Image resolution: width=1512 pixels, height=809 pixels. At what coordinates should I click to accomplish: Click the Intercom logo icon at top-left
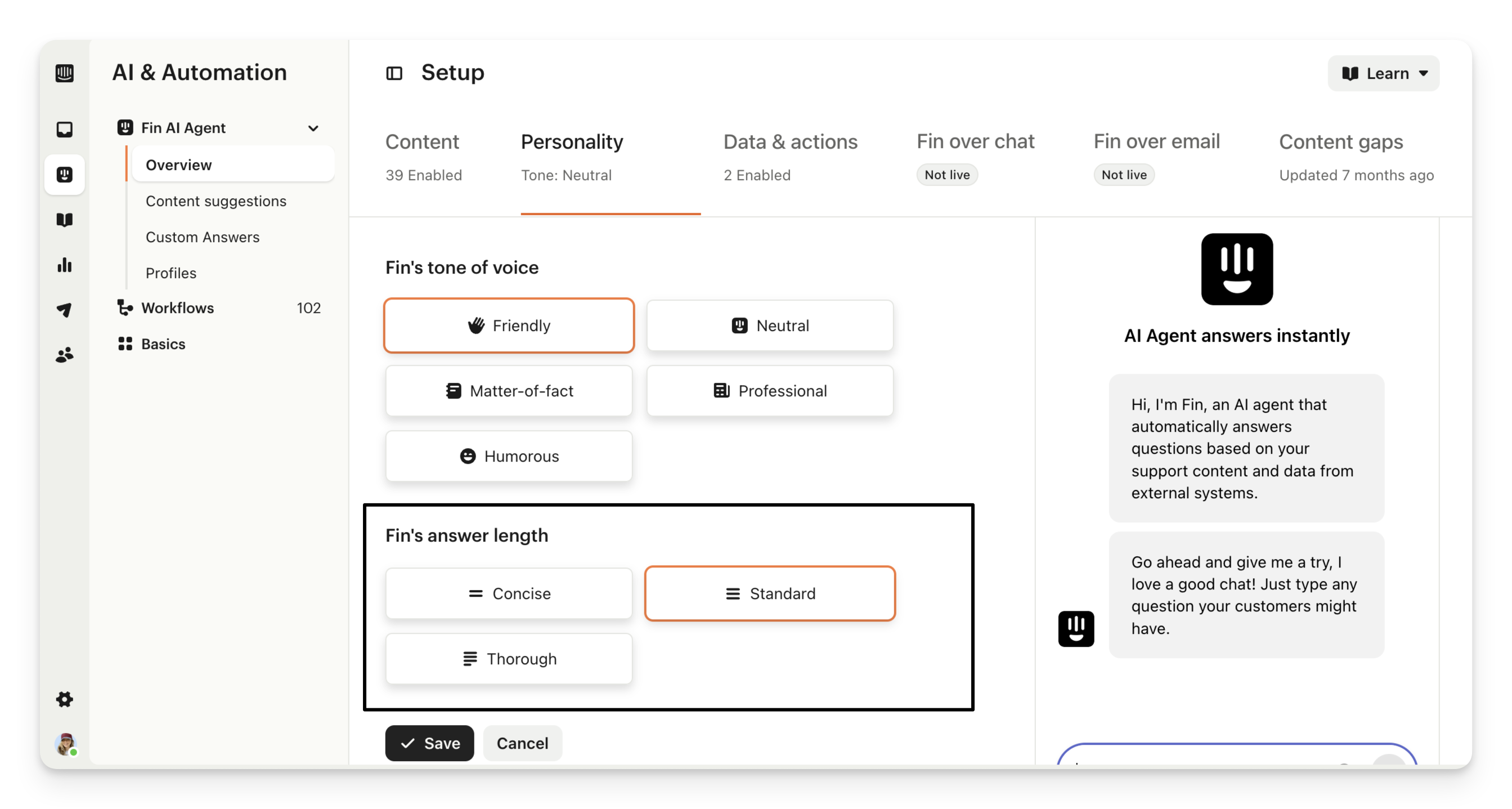pos(65,73)
